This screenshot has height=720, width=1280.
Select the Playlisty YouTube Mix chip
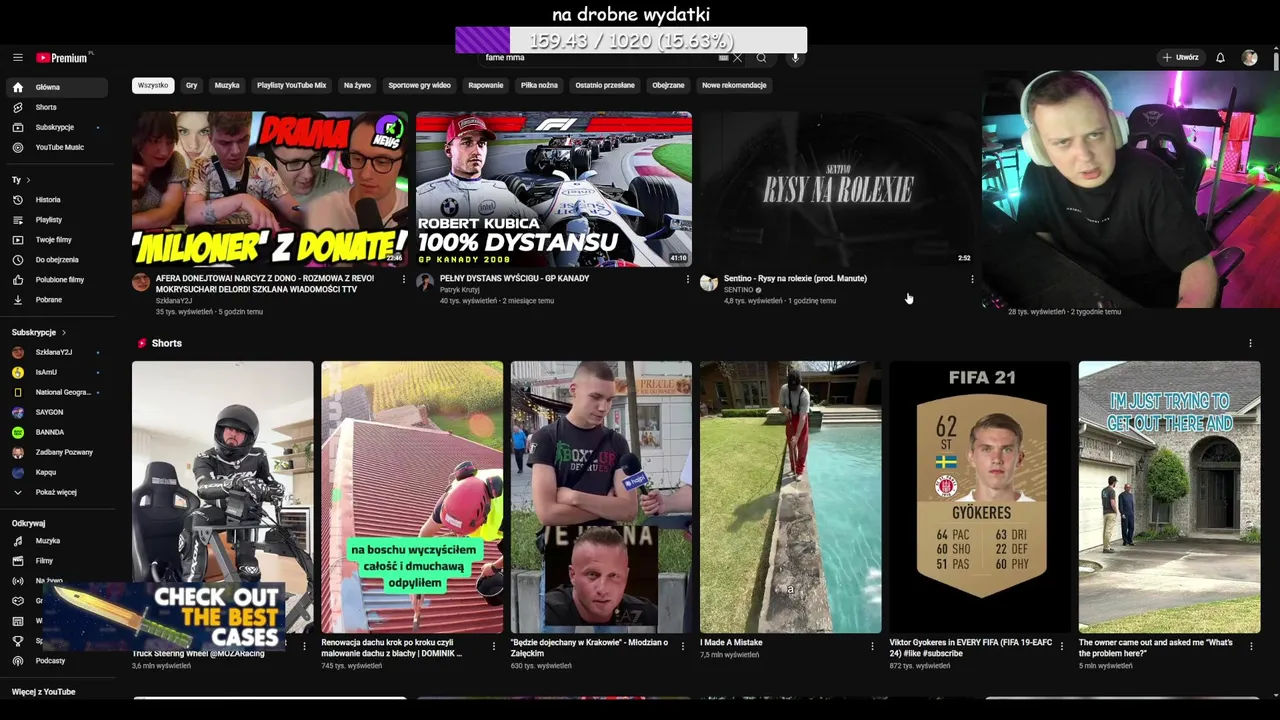click(x=292, y=85)
